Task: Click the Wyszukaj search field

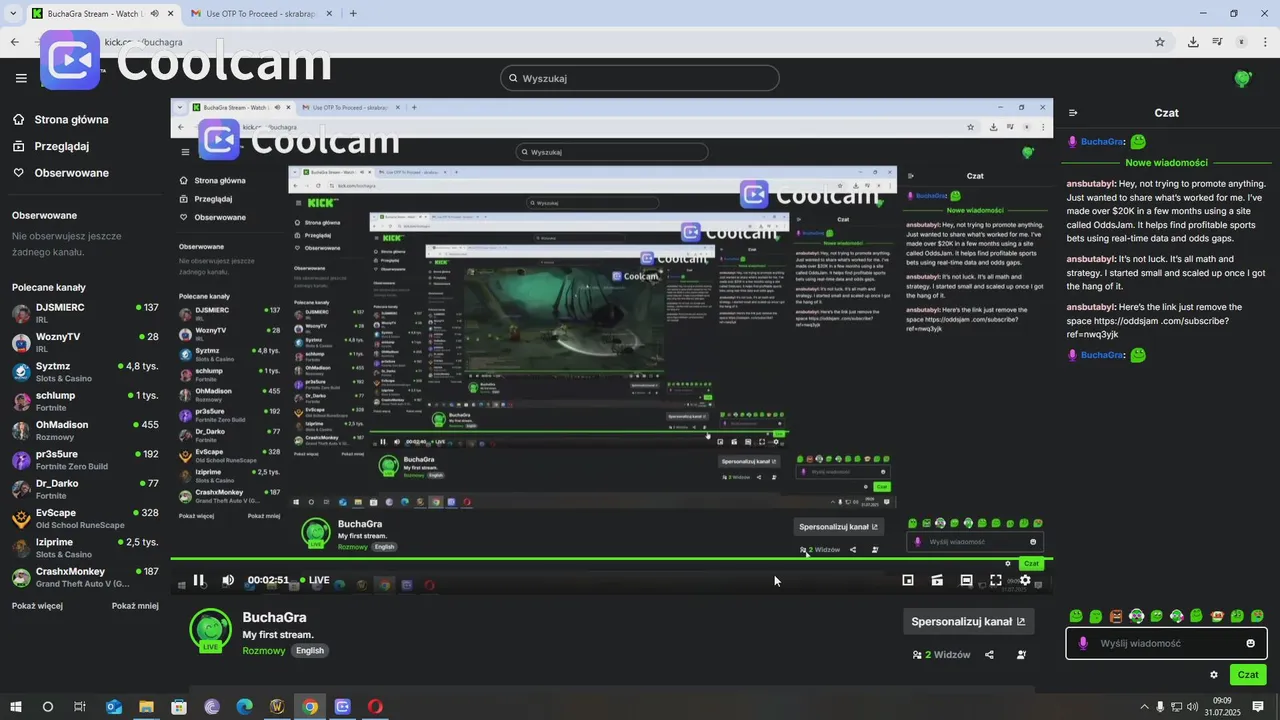Action: click(640, 78)
